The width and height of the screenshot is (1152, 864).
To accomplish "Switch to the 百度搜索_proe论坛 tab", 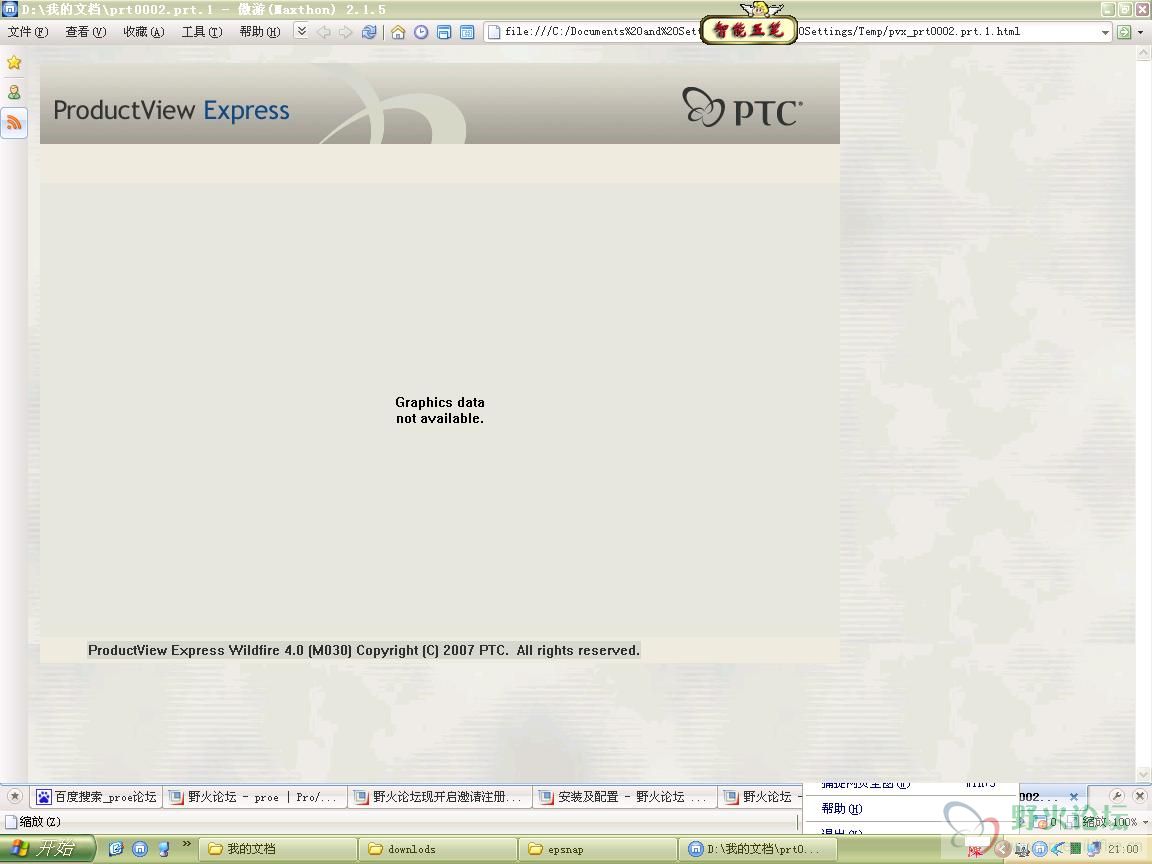I will tap(97, 797).
